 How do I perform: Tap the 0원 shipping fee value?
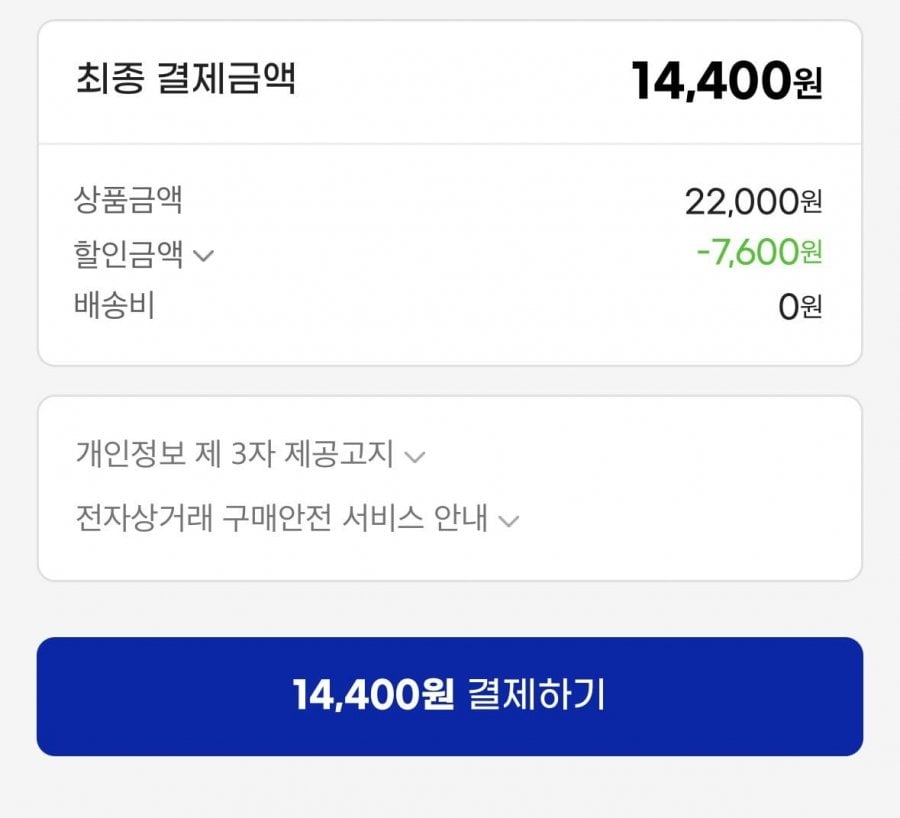800,307
